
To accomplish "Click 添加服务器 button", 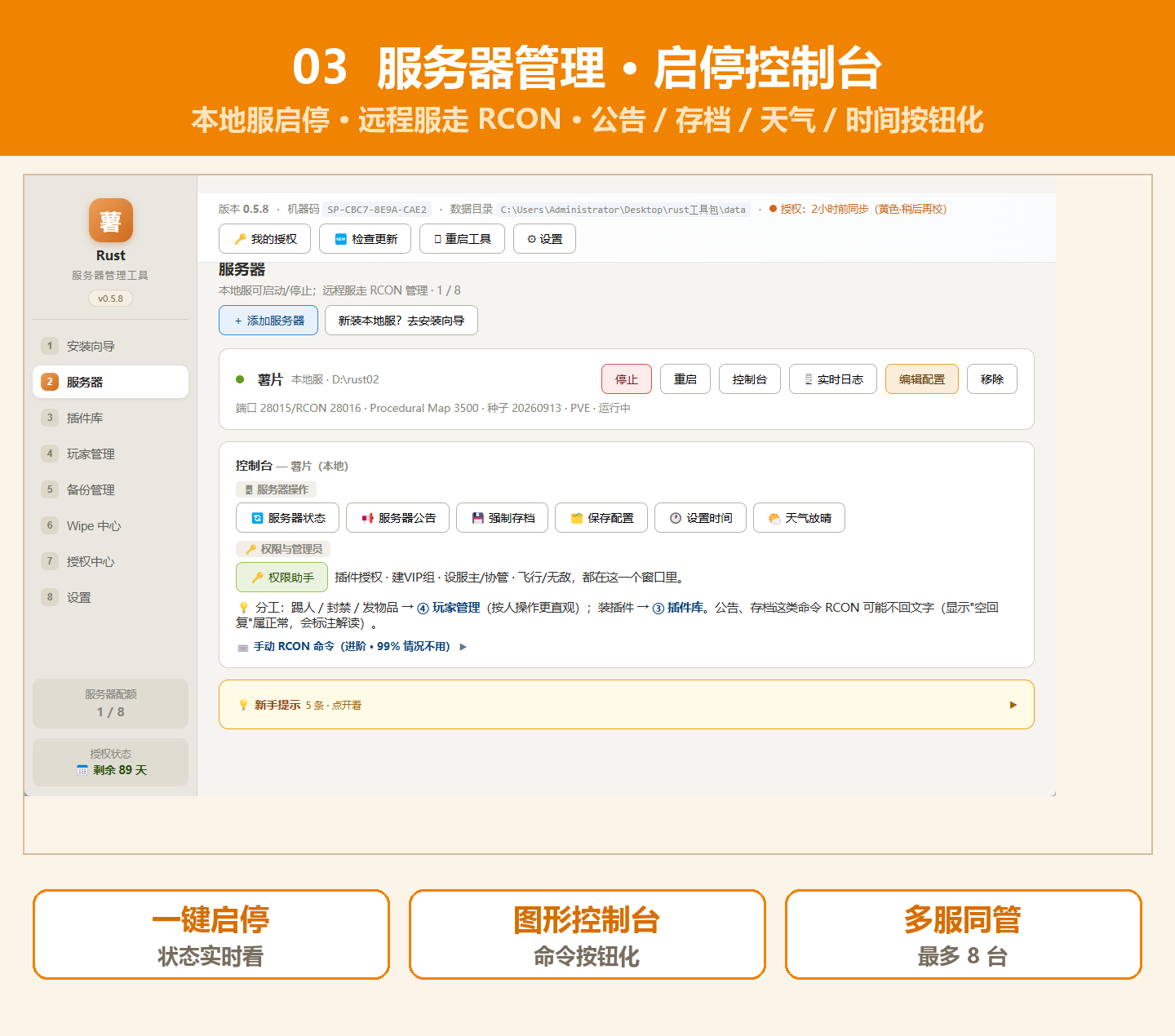I will (268, 321).
